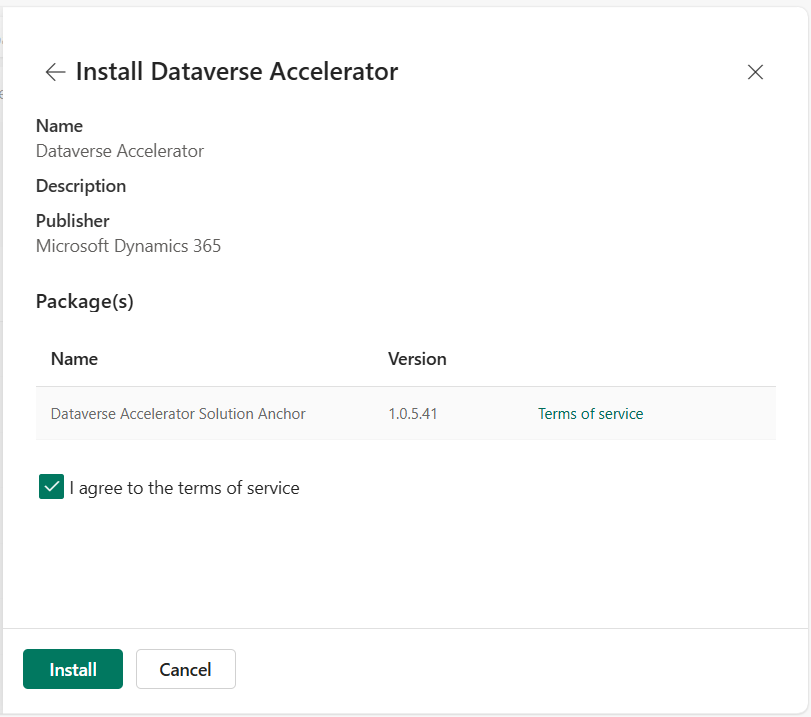Click the bold Name field label above Description
The height and width of the screenshot is (717, 811).
coord(59,126)
